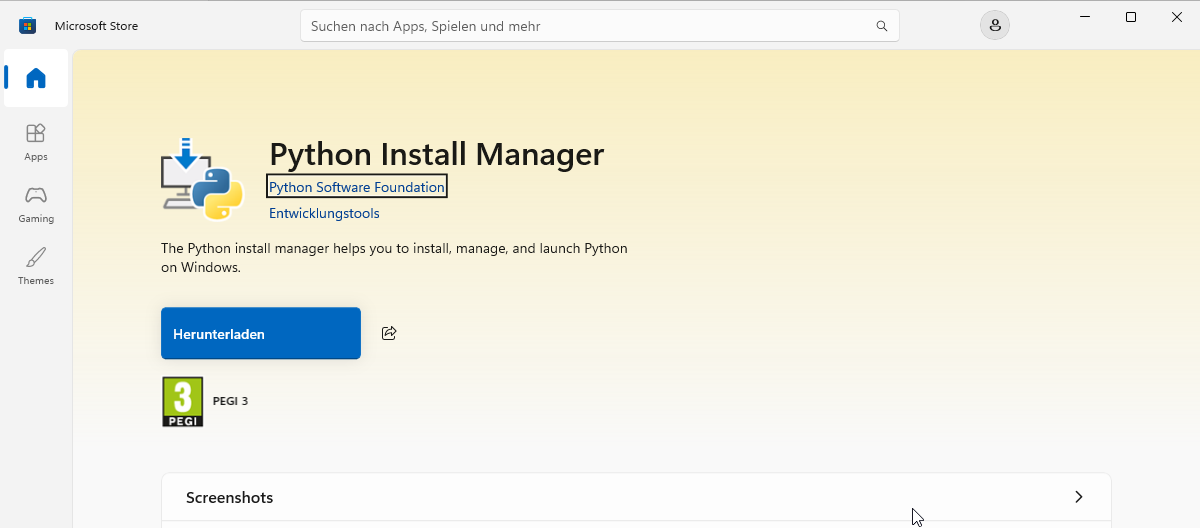Open the Entwicklungstools category link

click(x=324, y=214)
